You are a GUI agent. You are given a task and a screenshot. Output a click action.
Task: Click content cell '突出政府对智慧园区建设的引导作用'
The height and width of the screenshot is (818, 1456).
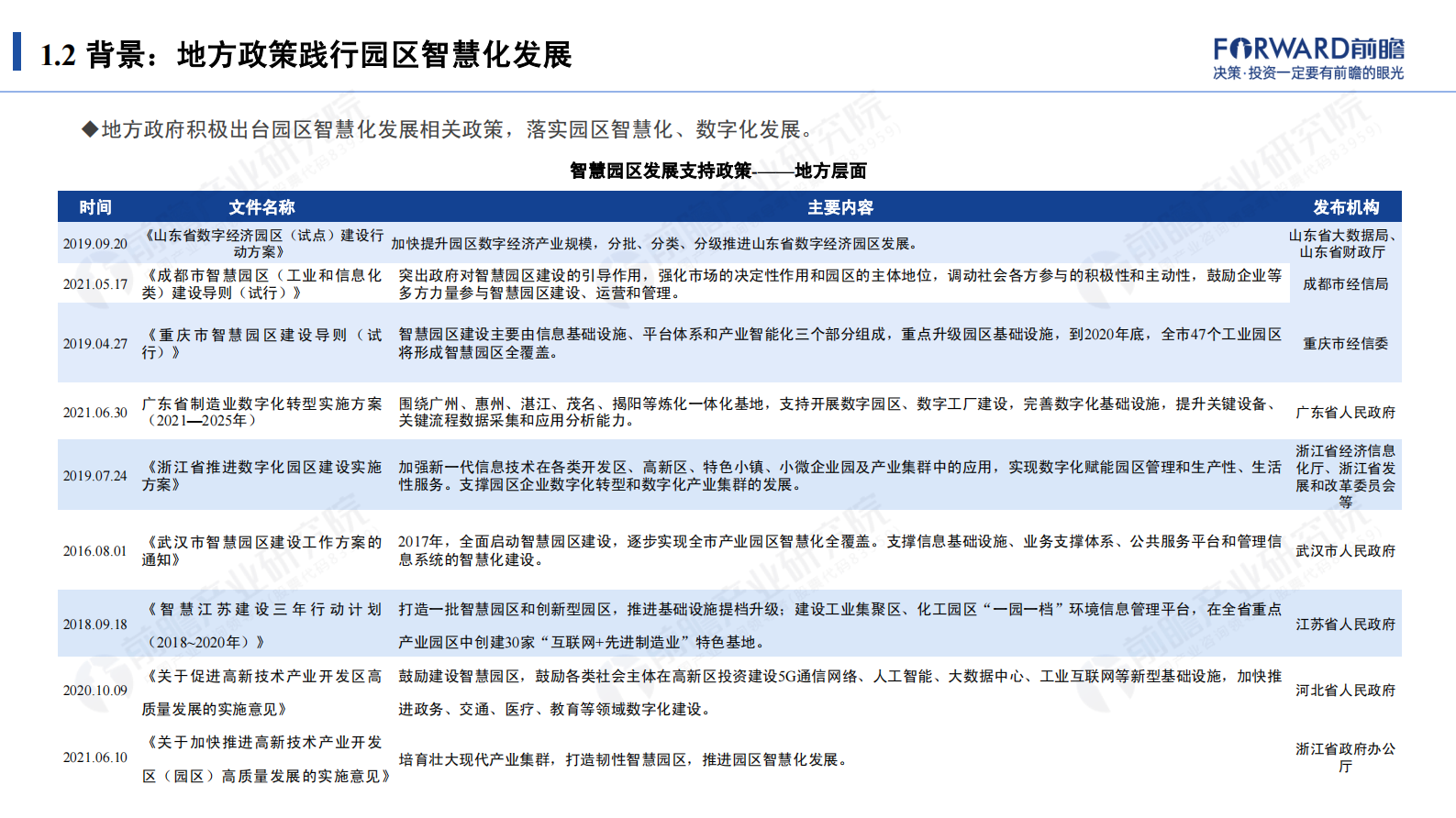tap(840, 284)
